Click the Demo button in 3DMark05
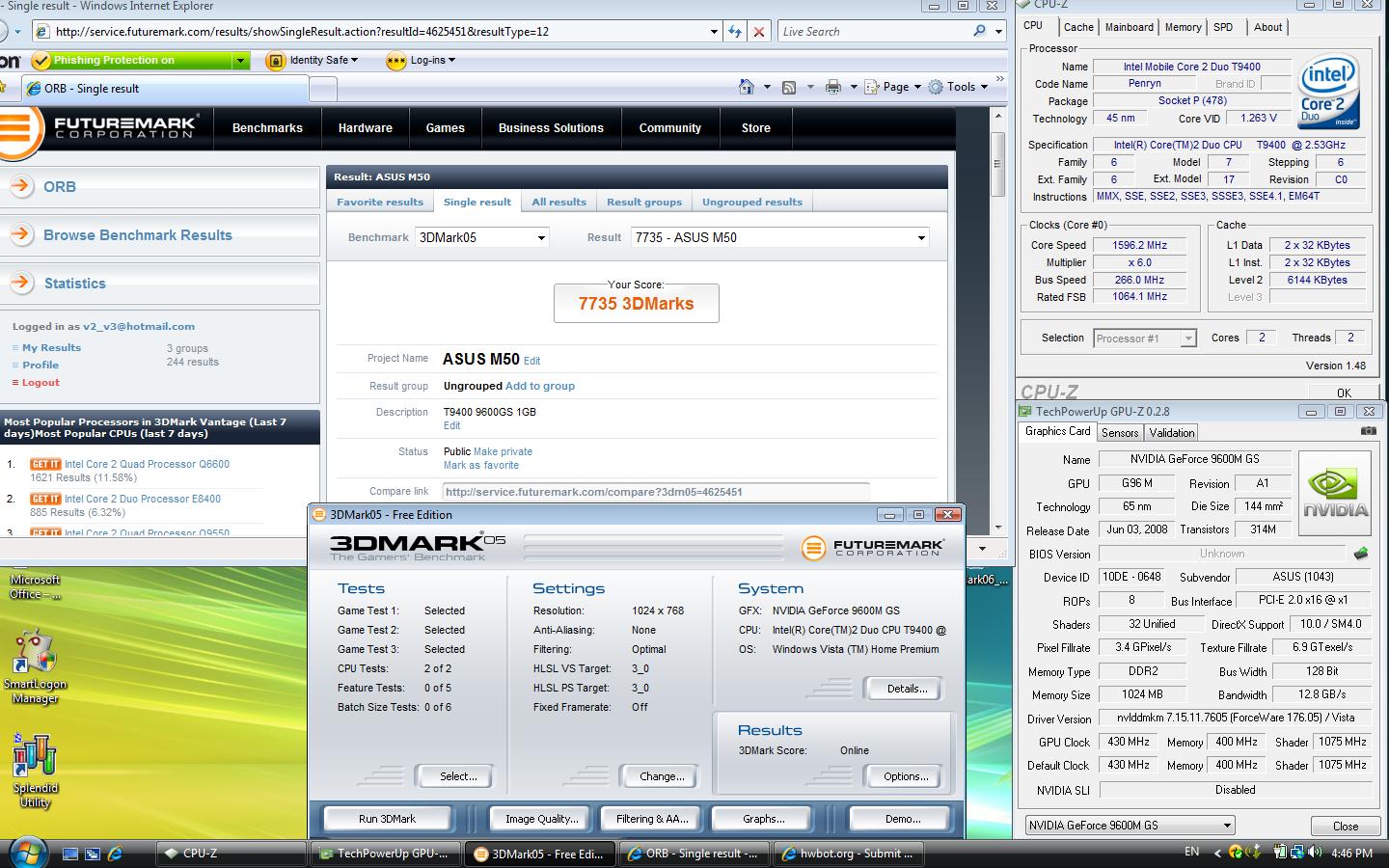Screen dimensions: 1389x868 pos(902,819)
